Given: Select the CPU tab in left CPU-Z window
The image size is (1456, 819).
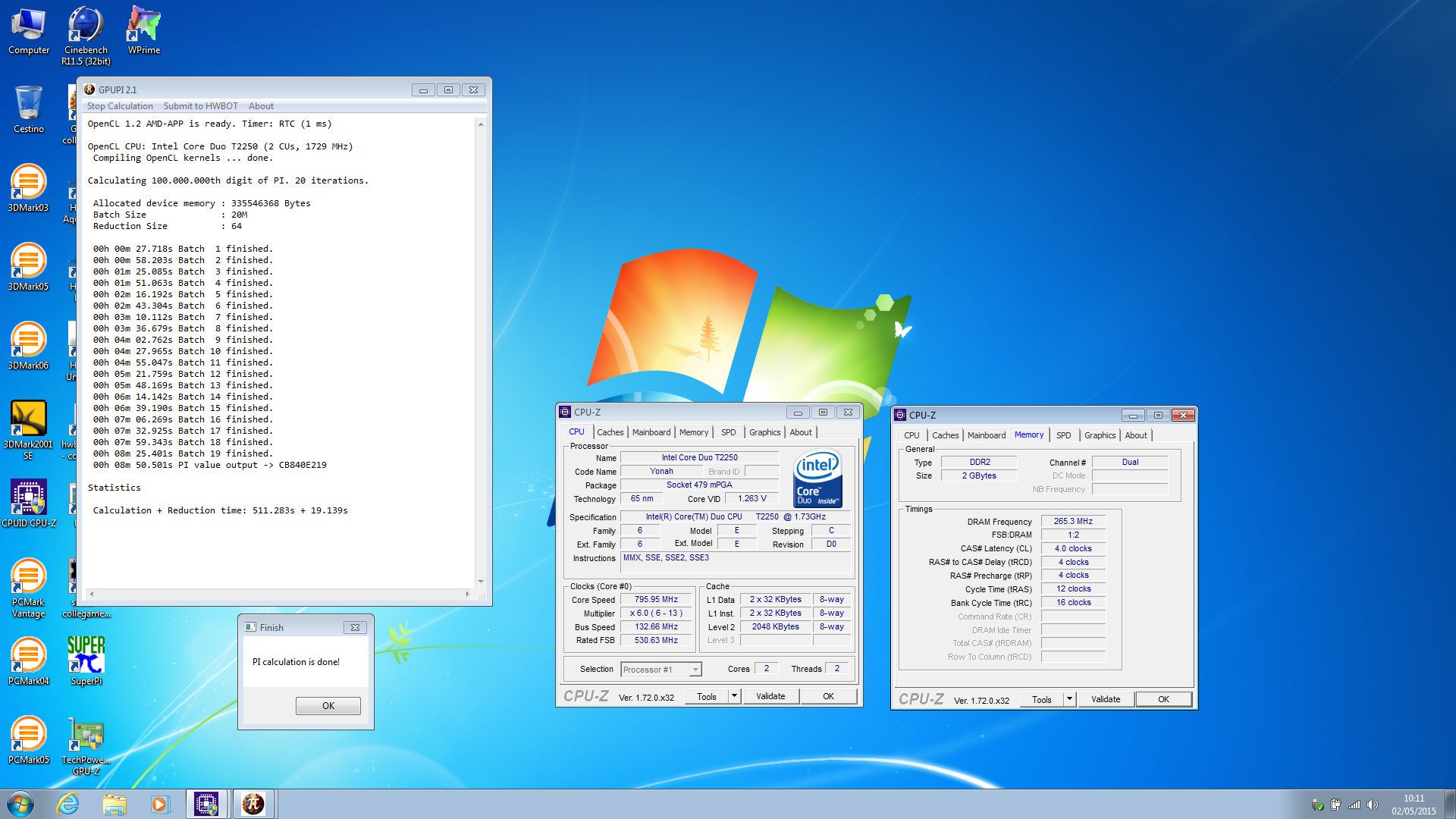Looking at the screenshot, I should tap(577, 432).
